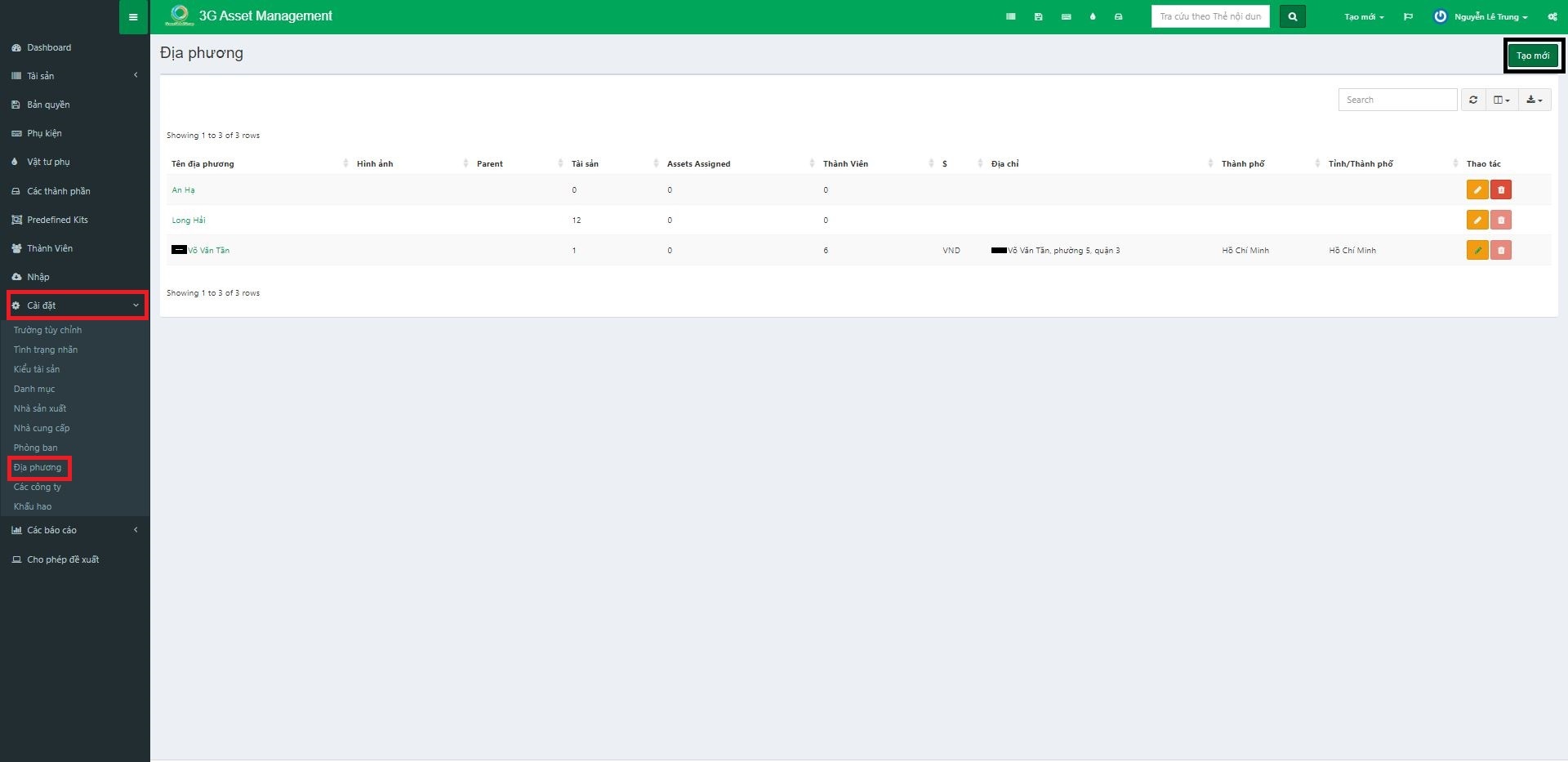Click edit pencil for Võ Văn Tần row

[1477, 251]
